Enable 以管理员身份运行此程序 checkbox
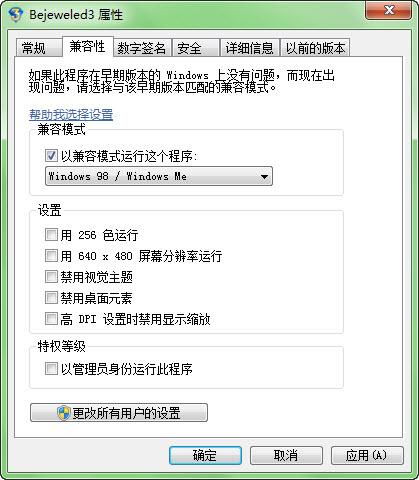Viewport: 419px width, 480px height. (x=51, y=369)
